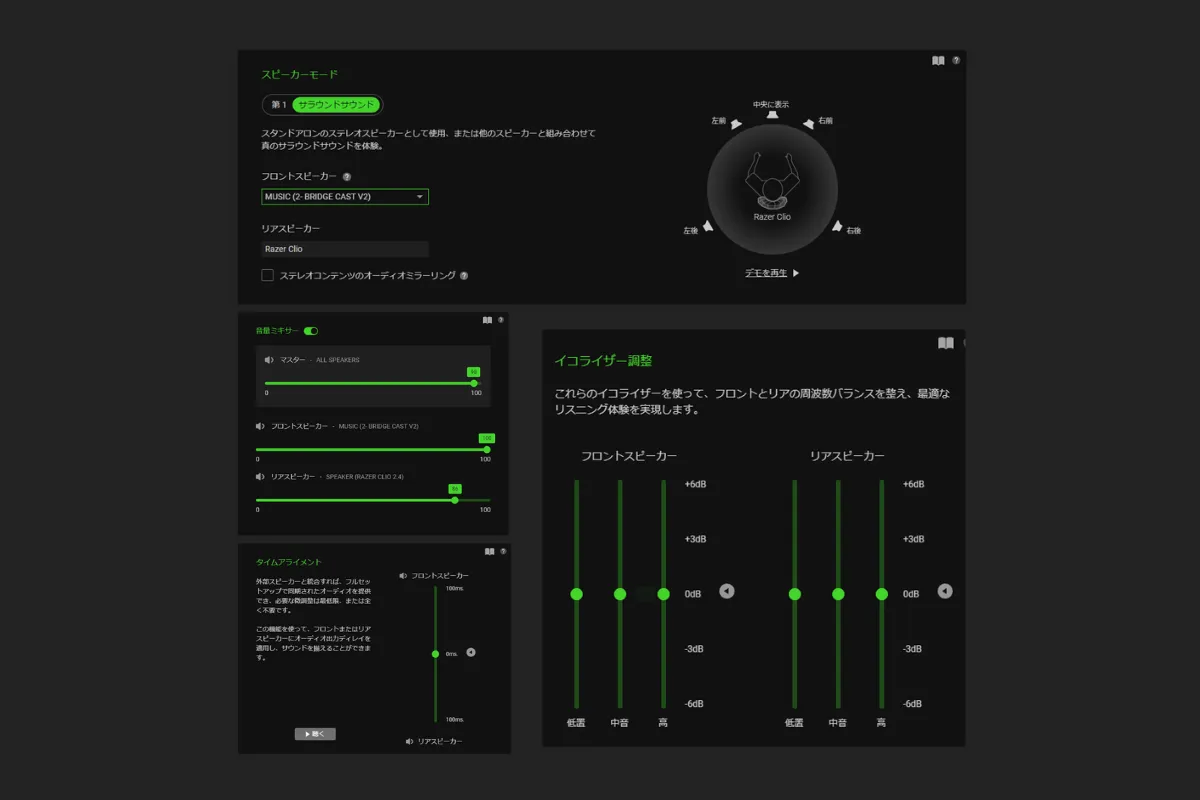Image resolution: width=1200 pixels, height=800 pixels.
Task: Switch to the 第1 speaker mode
Action: tap(278, 105)
